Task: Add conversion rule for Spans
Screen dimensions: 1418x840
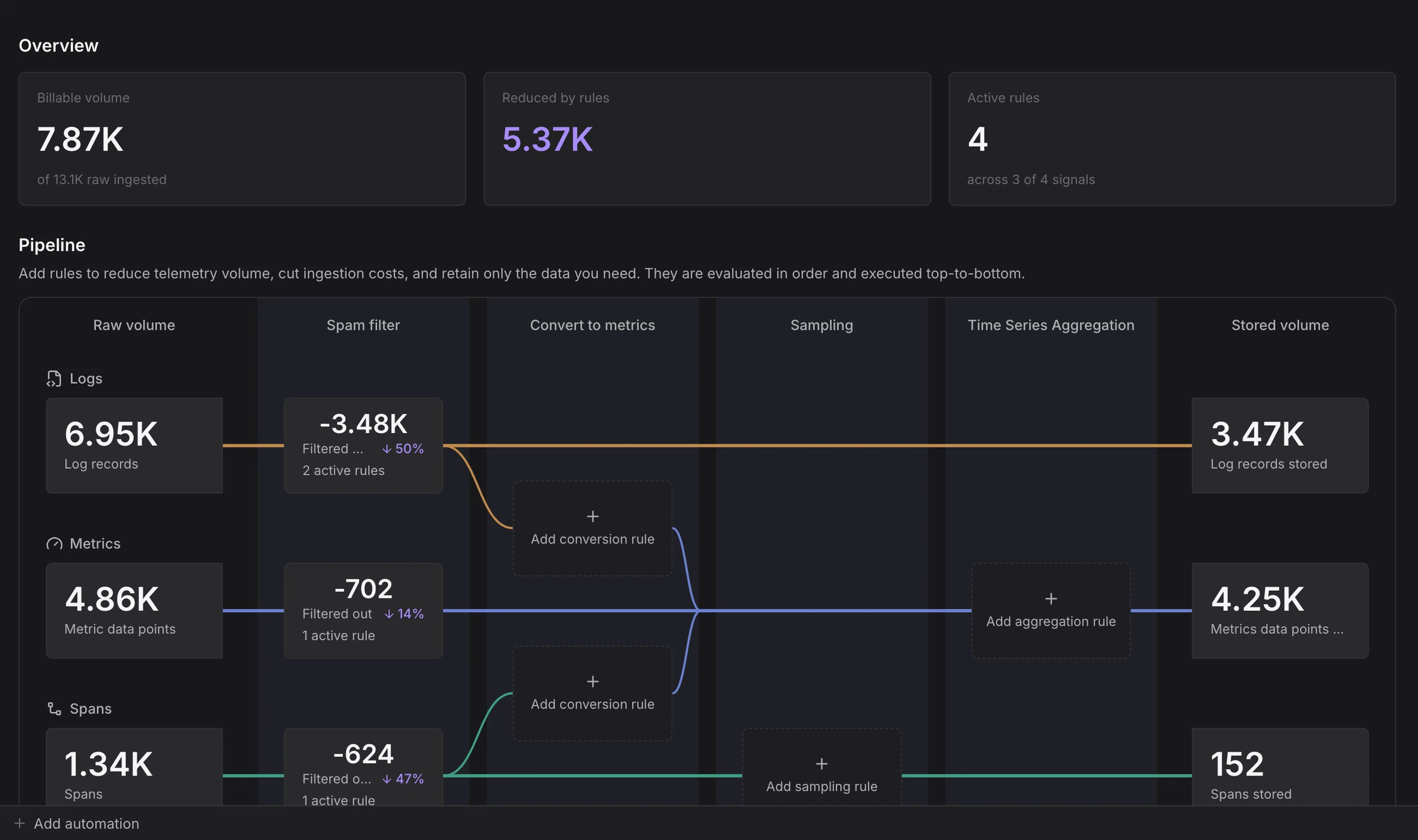Action: pos(593,693)
